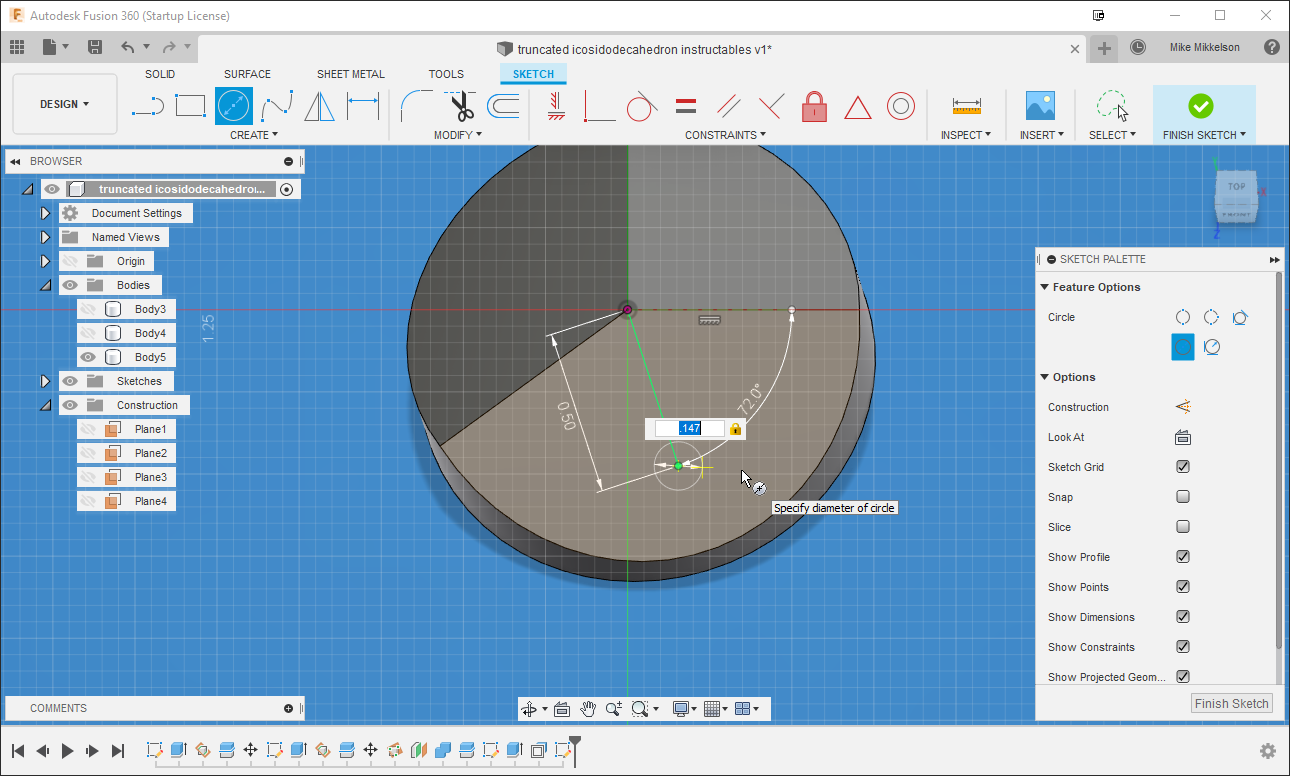Viewport: 1290px width, 776px height.
Task: Toggle visibility of Body5
Action: (x=87, y=356)
